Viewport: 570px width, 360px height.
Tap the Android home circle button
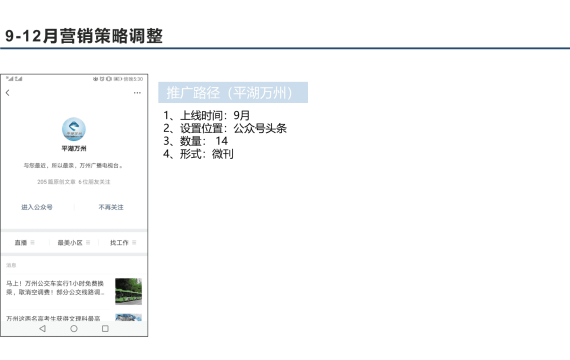click(x=74, y=329)
